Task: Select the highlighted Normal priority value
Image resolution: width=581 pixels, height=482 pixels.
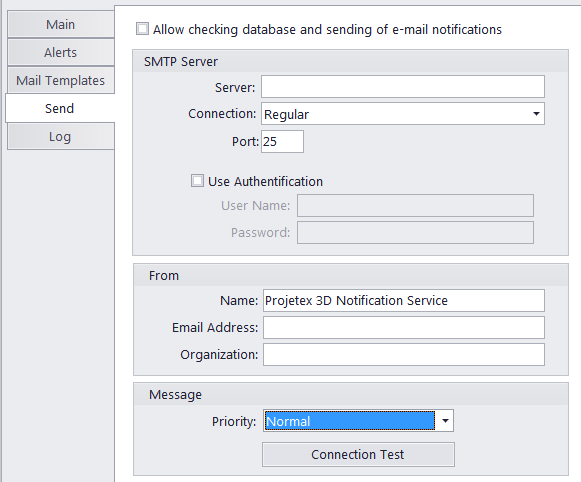Action: pyautogui.click(x=350, y=420)
